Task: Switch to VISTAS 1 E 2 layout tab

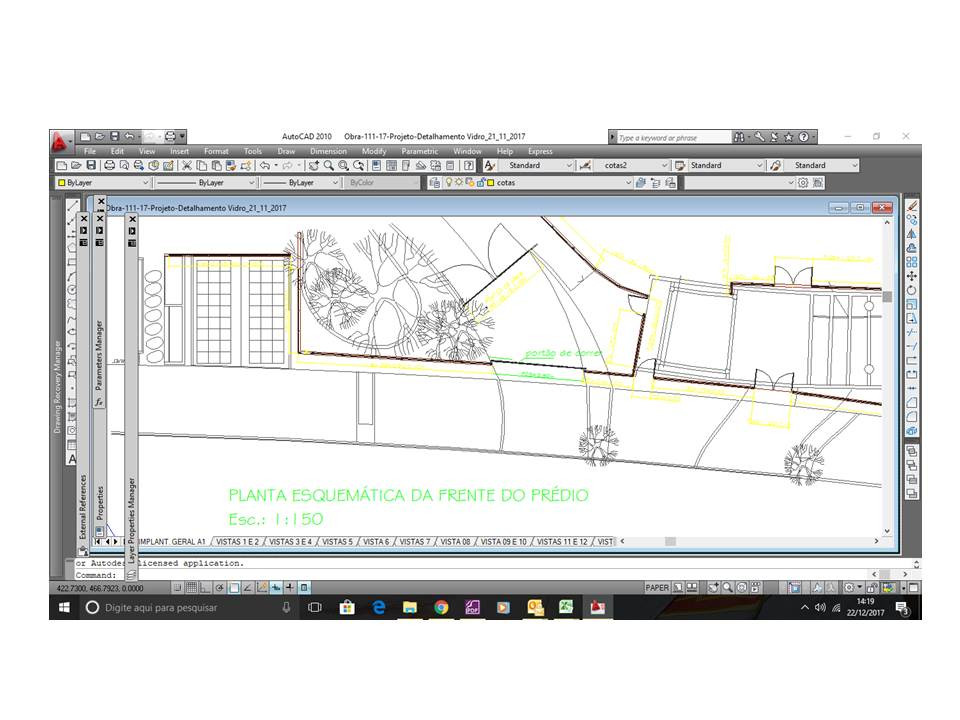Action: tap(238, 542)
